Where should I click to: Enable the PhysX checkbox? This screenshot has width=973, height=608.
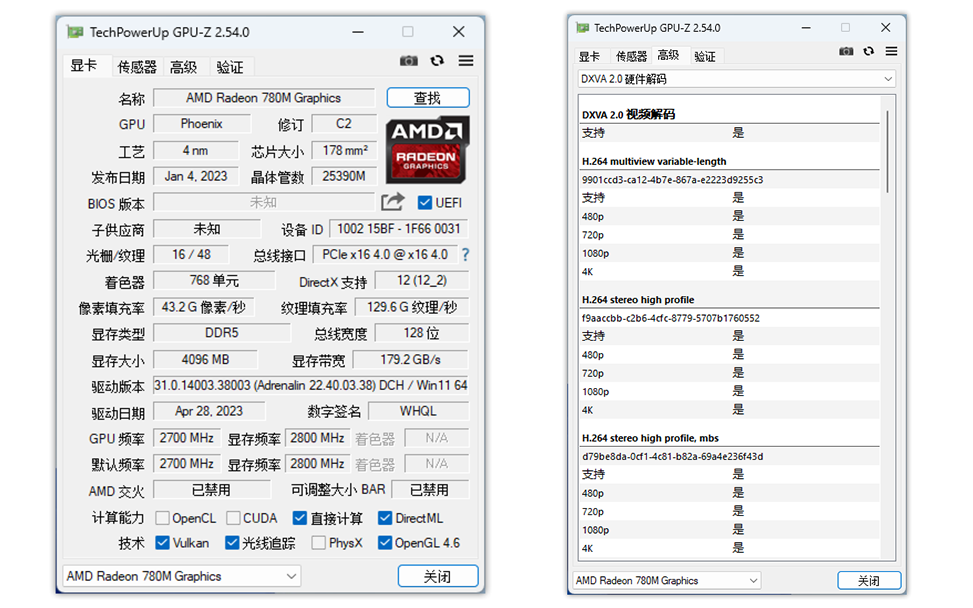pyautogui.click(x=318, y=543)
